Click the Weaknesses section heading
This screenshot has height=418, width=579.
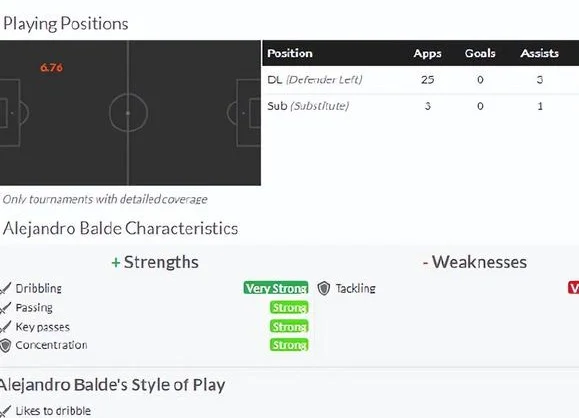point(475,262)
